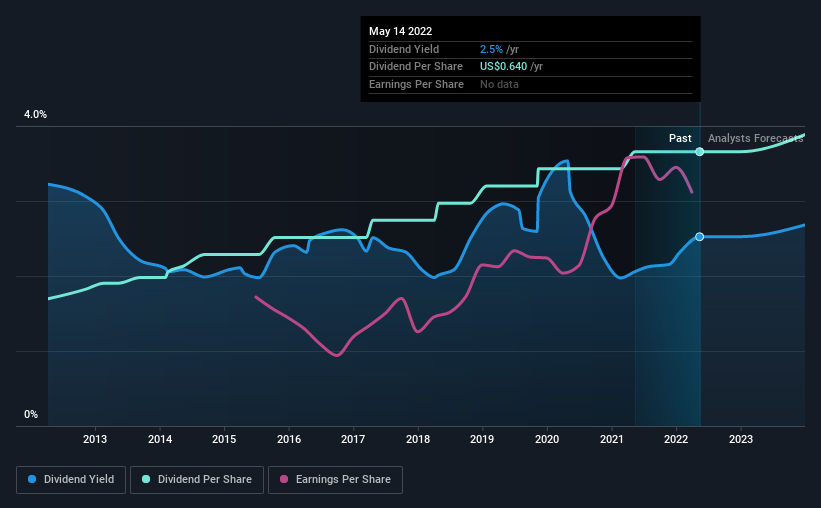Click the 2017 x-axis label

[353, 439]
